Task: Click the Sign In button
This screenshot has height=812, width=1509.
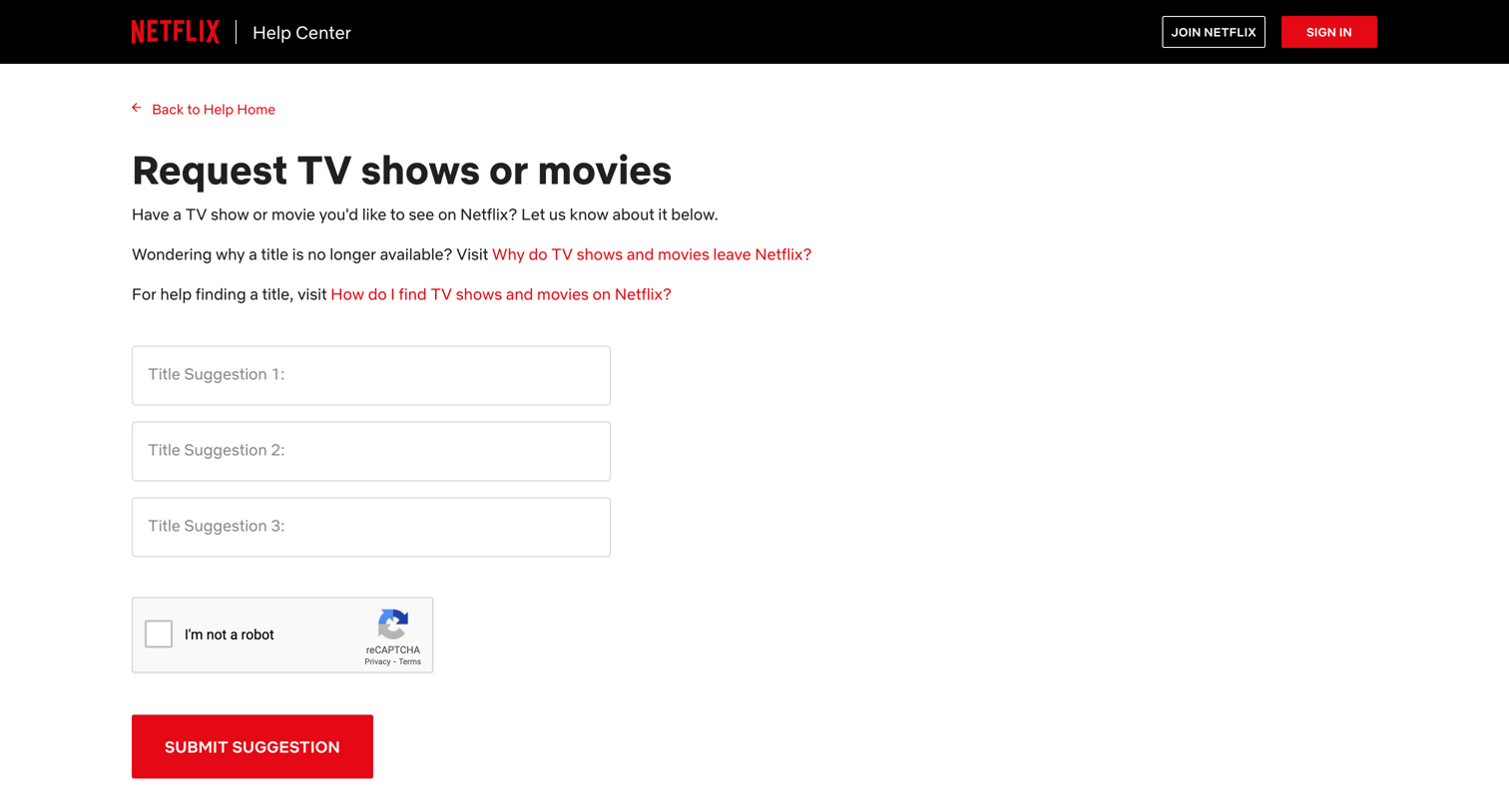Action: [1329, 32]
